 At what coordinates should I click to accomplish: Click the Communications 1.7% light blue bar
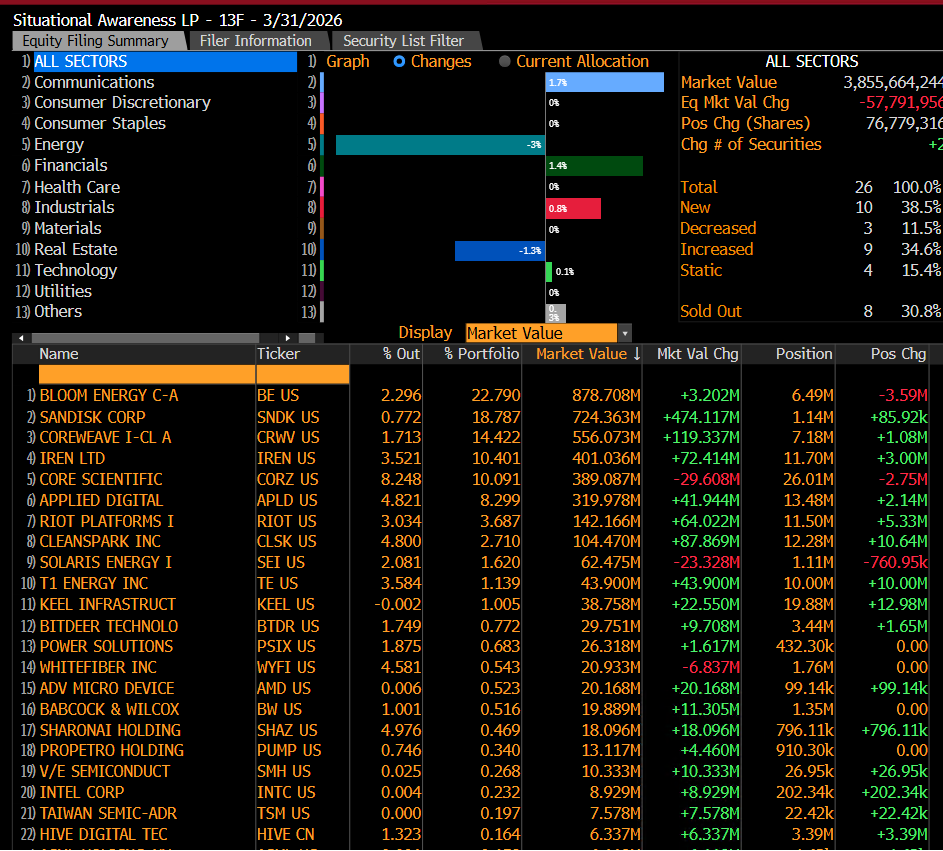point(604,82)
